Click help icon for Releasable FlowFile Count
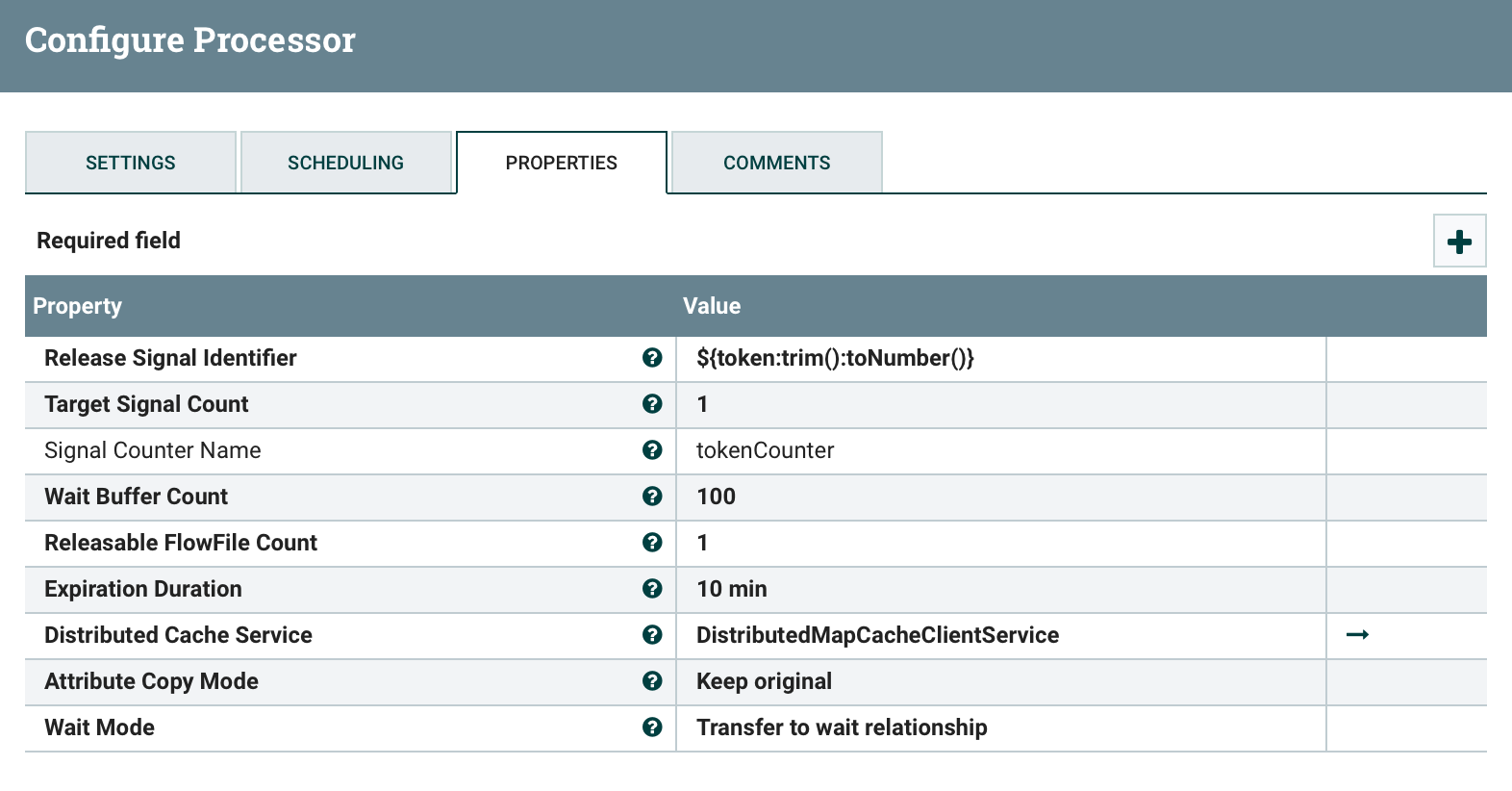The width and height of the screenshot is (1512, 791). tap(652, 543)
